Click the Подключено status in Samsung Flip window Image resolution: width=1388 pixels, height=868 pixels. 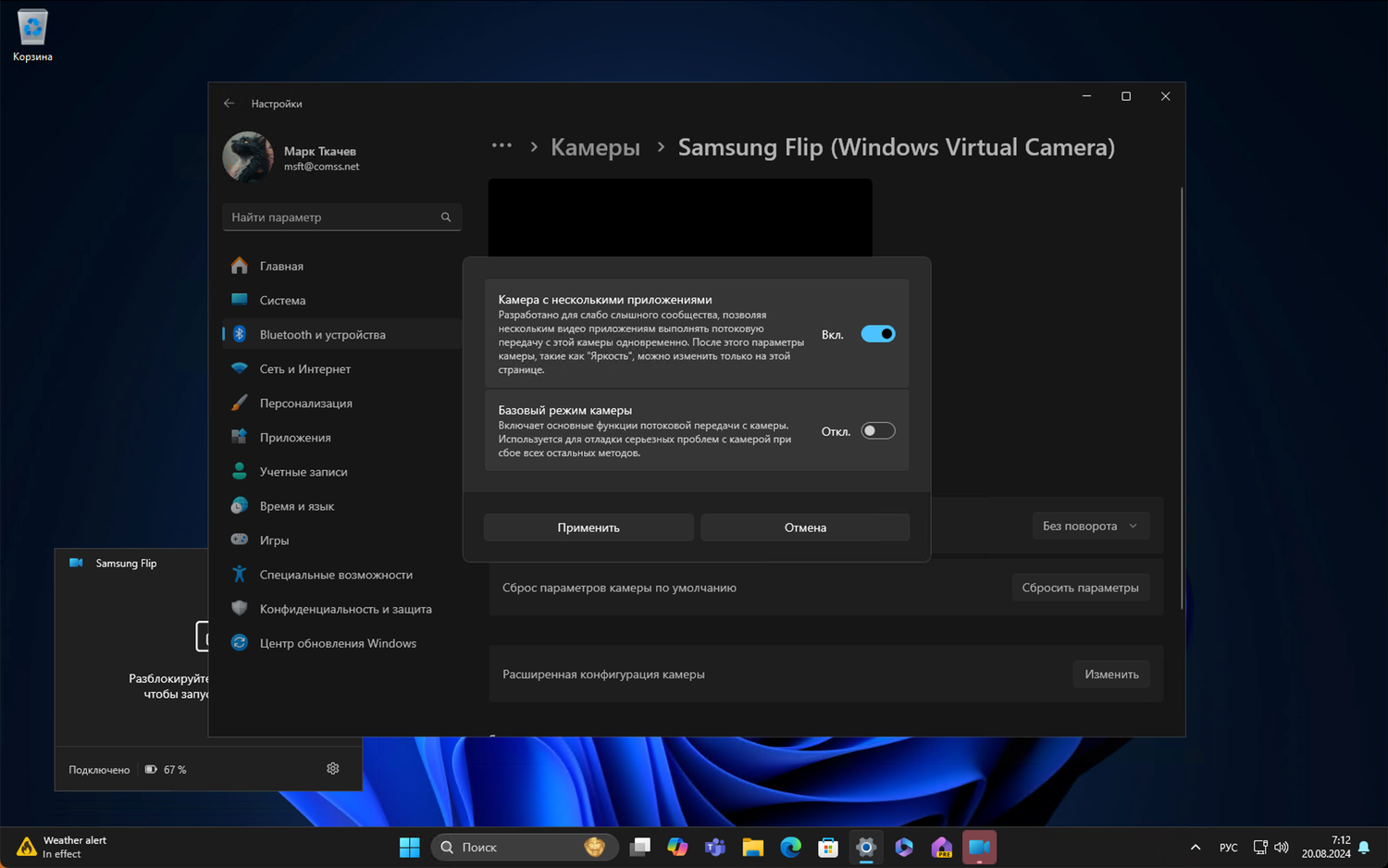[x=99, y=770]
